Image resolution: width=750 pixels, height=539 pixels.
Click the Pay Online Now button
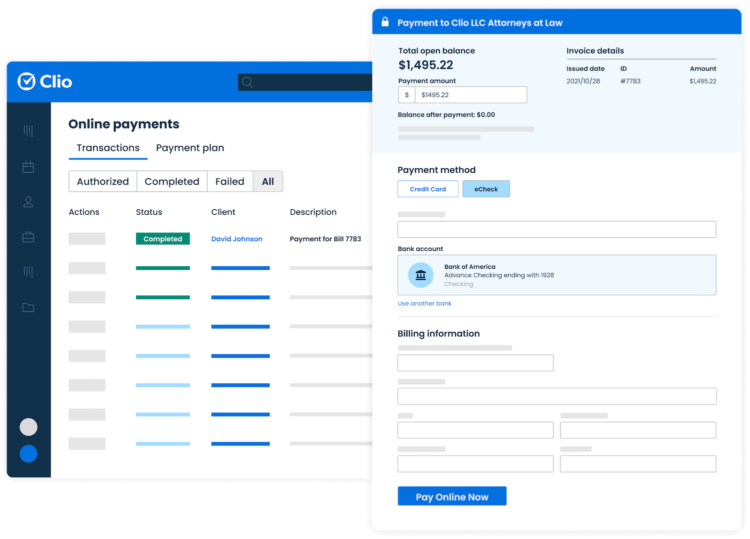click(x=452, y=496)
